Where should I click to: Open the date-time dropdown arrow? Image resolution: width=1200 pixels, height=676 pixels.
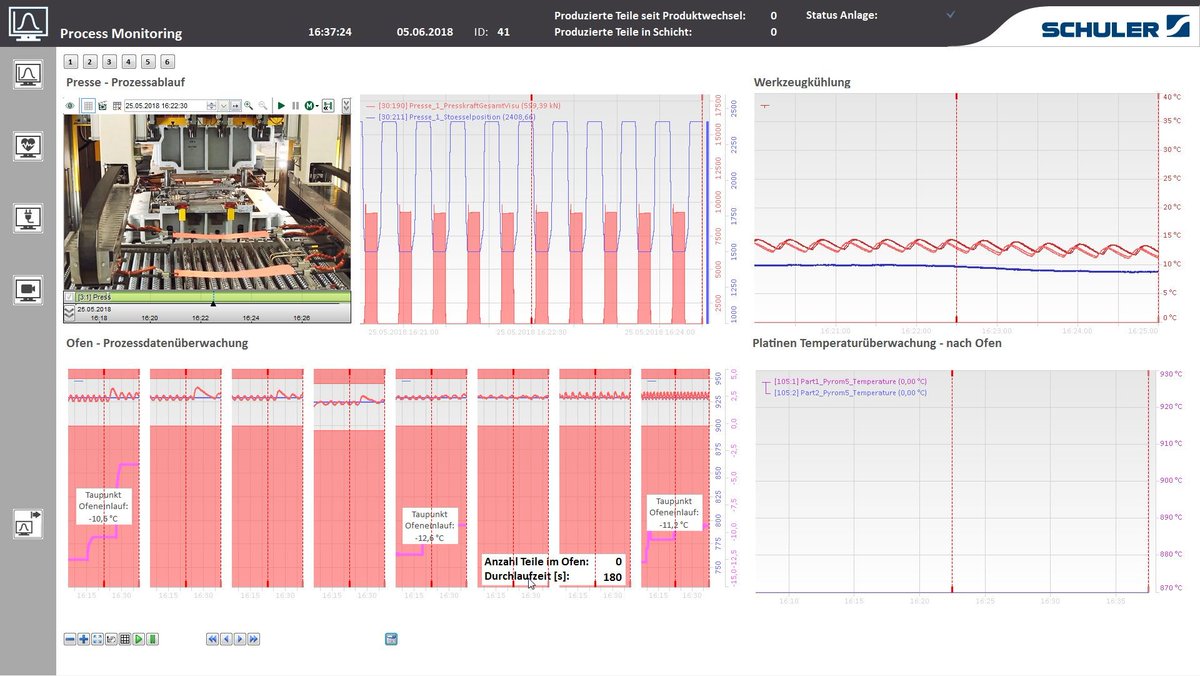coord(223,105)
